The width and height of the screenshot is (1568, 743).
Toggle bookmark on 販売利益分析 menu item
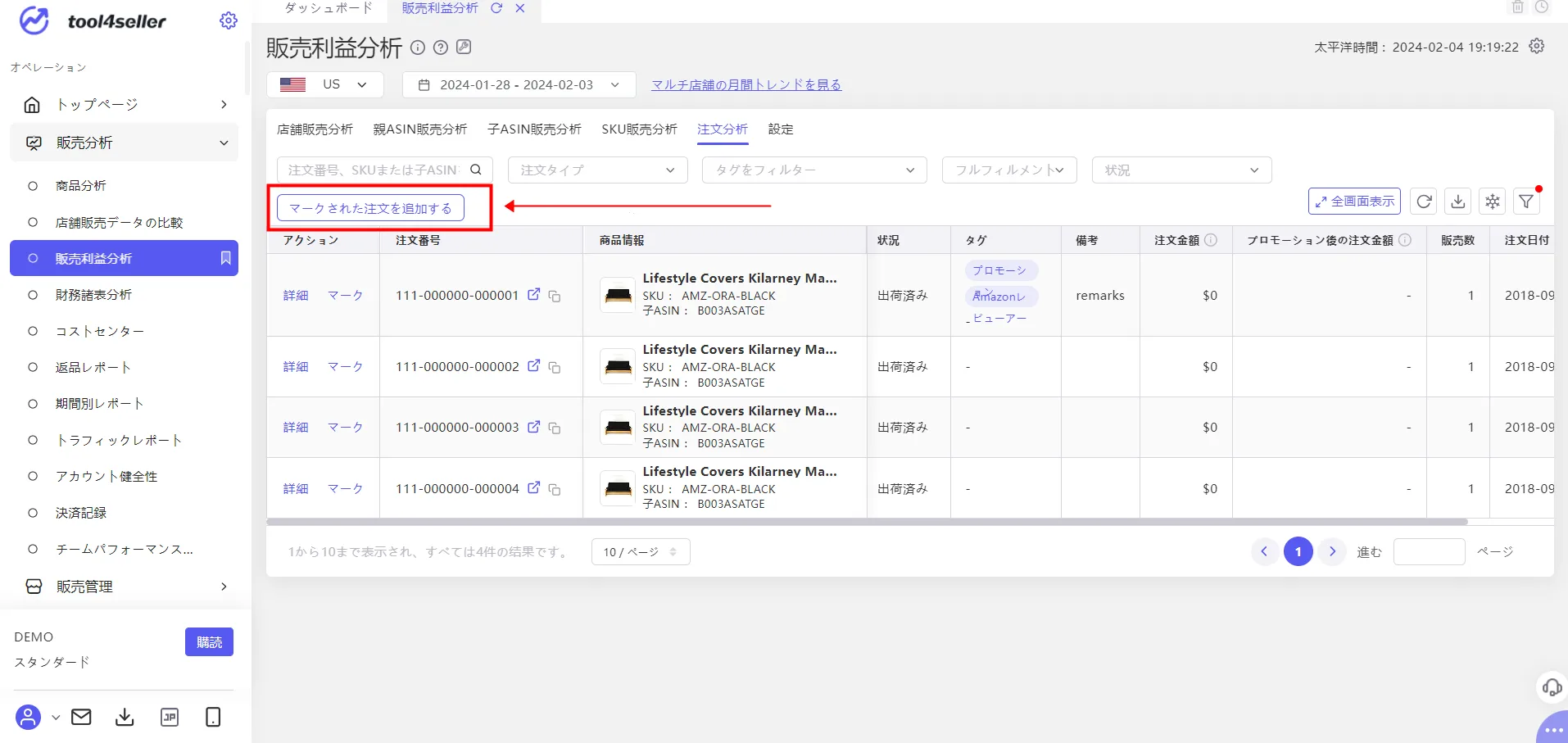pos(225,258)
